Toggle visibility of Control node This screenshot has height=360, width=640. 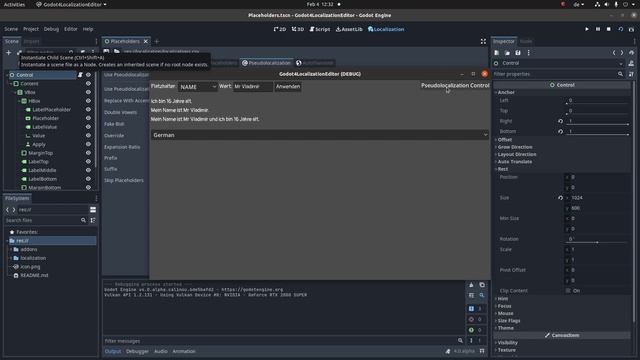[88, 75]
